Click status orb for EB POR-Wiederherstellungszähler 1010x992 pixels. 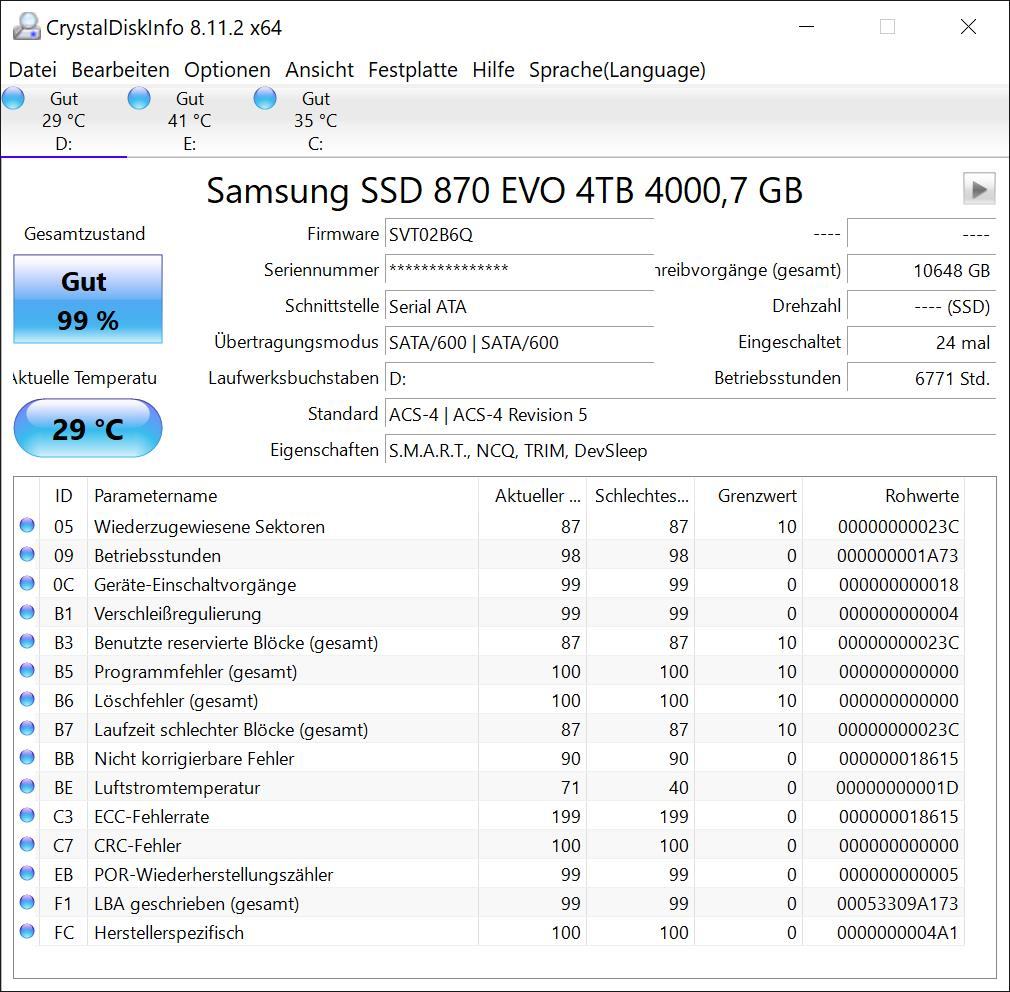pos(27,873)
